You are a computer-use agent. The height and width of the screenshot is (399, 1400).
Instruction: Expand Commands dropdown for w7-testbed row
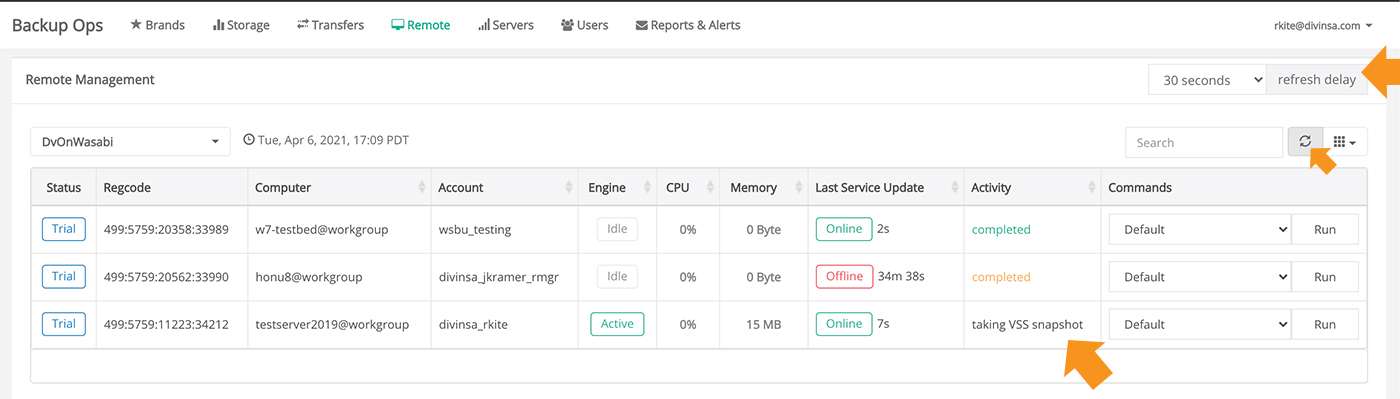pos(1199,229)
